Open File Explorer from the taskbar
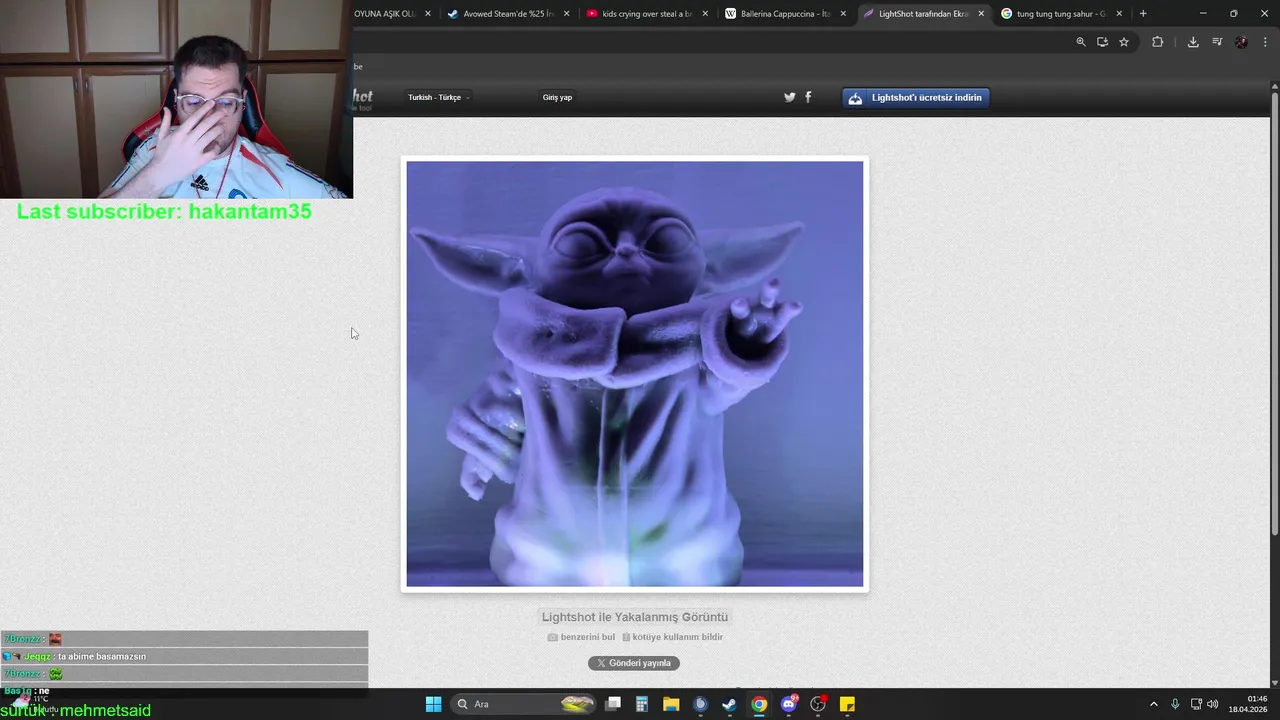Viewport: 1280px width, 720px height. (x=671, y=704)
